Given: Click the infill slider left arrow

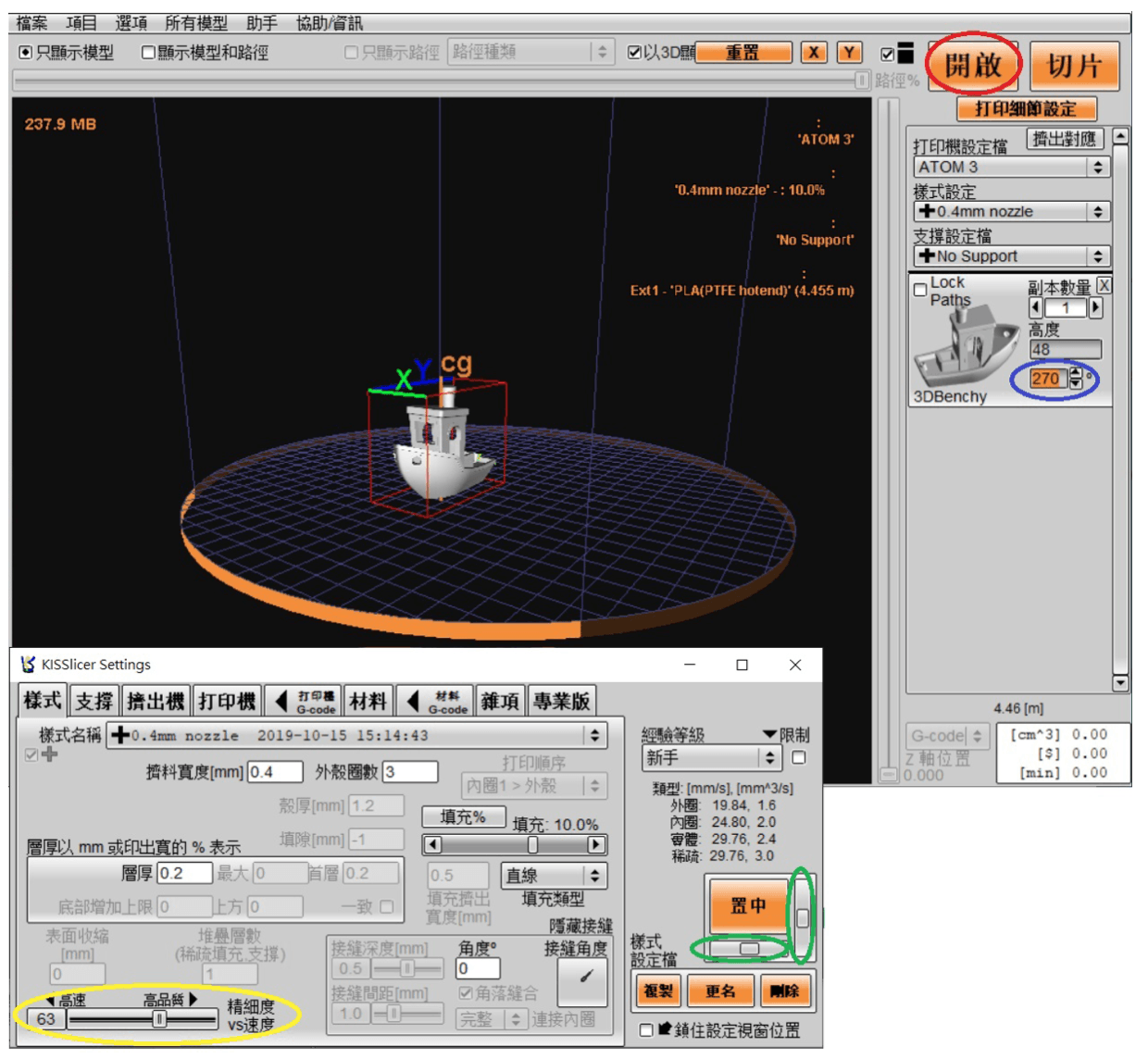Looking at the screenshot, I should (x=432, y=844).
